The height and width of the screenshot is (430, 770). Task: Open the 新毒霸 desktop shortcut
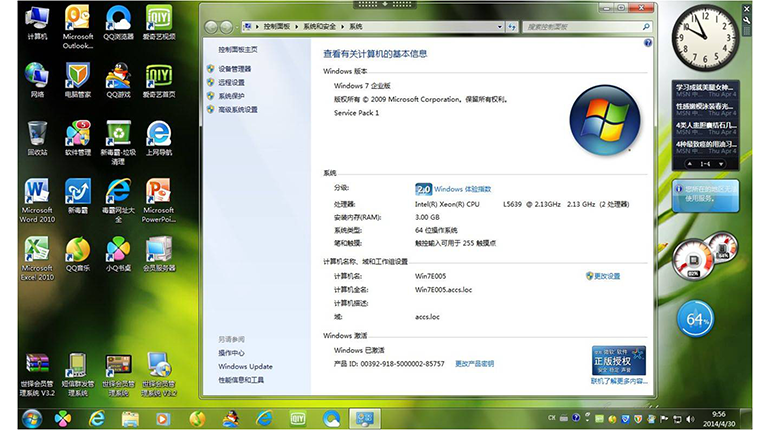point(78,196)
